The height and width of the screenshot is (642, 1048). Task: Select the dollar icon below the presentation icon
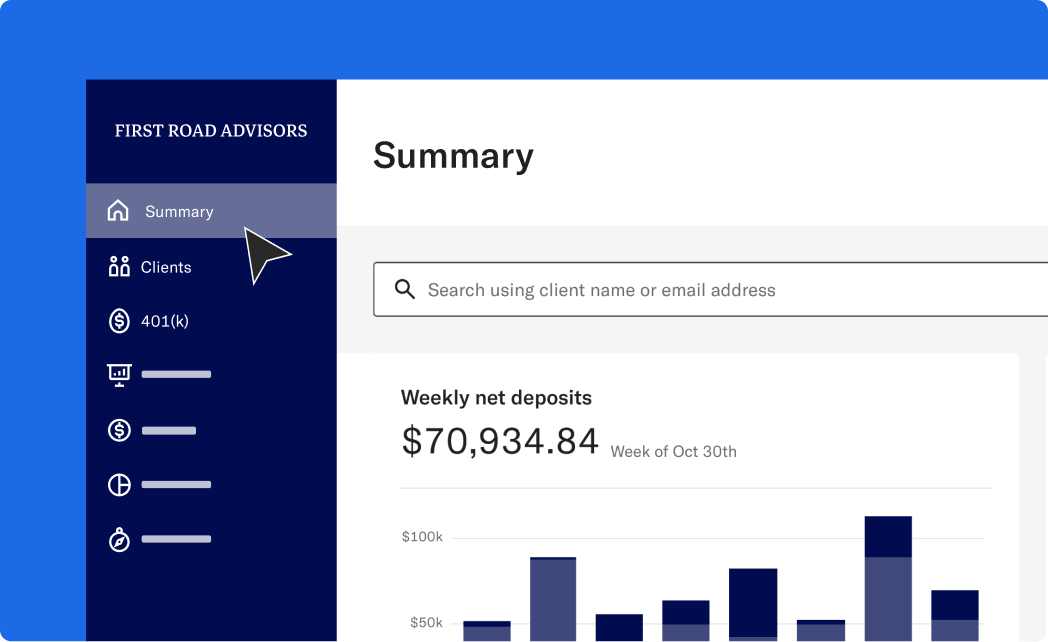click(119, 430)
